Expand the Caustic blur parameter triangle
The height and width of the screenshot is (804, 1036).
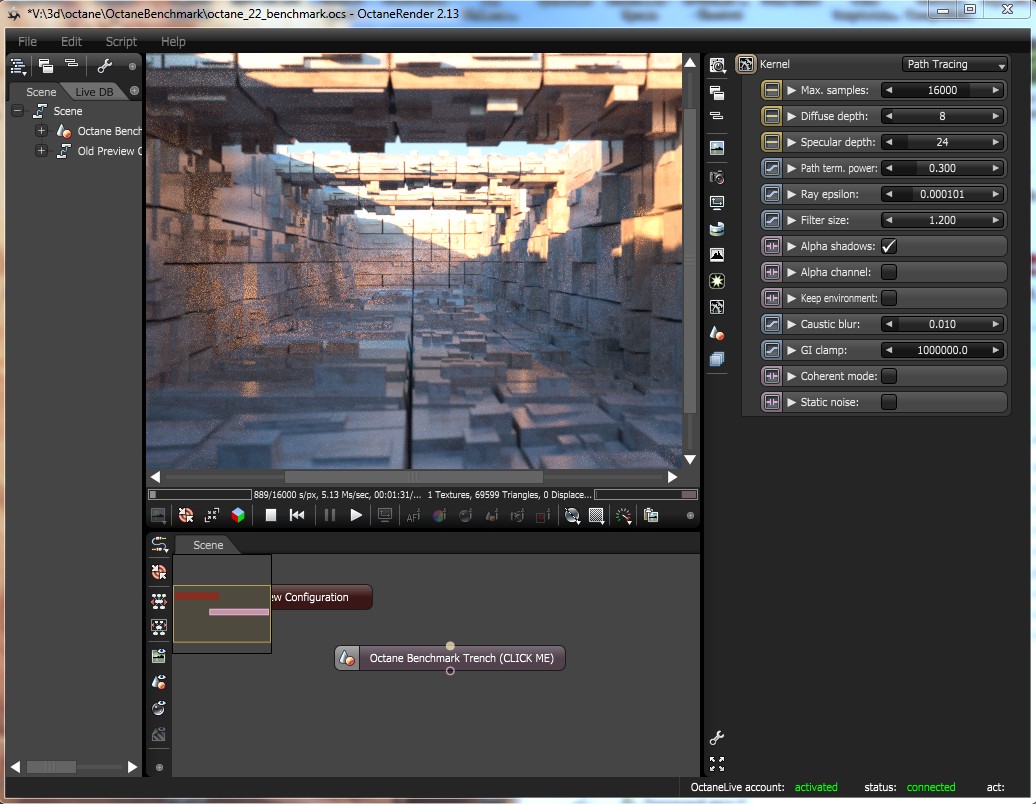792,324
